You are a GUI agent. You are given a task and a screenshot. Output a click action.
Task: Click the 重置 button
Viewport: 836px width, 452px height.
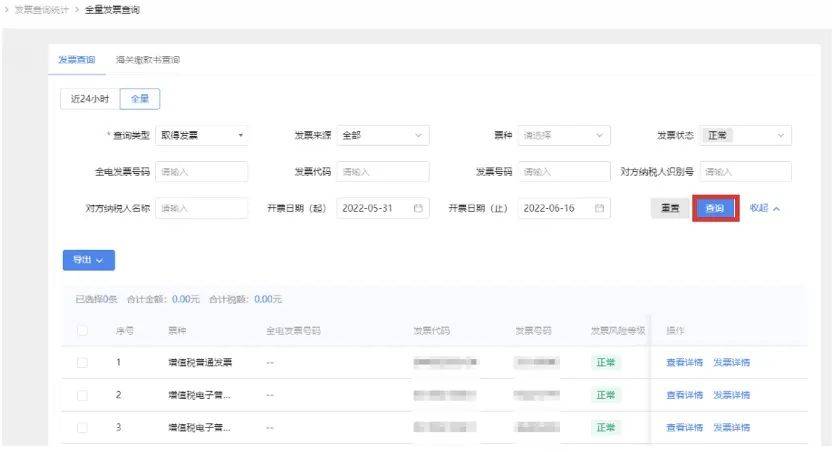(670, 208)
